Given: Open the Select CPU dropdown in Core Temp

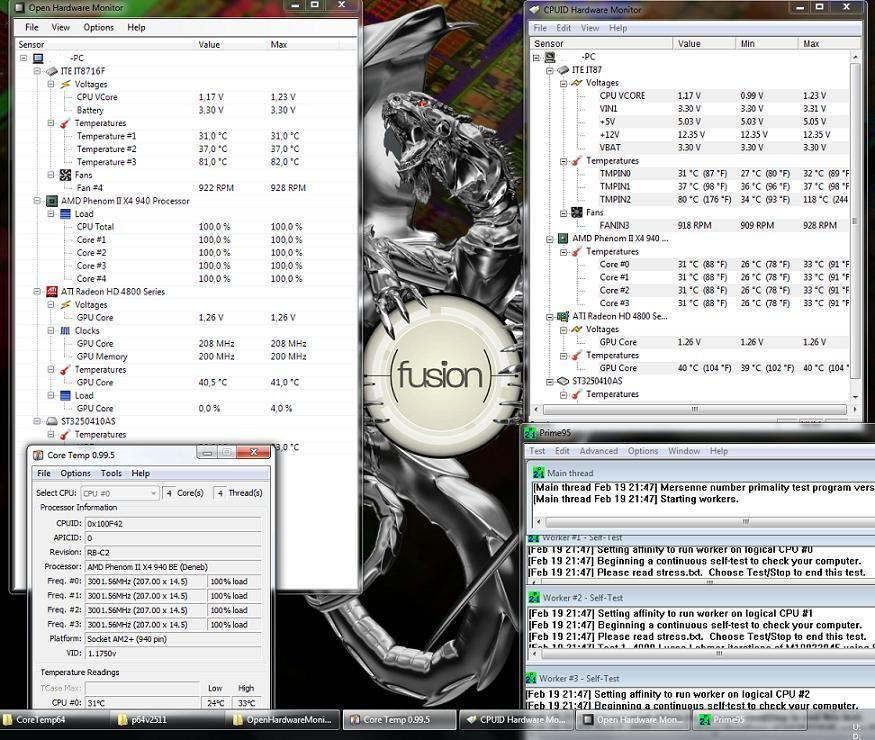Looking at the screenshot, I should 120,493.
